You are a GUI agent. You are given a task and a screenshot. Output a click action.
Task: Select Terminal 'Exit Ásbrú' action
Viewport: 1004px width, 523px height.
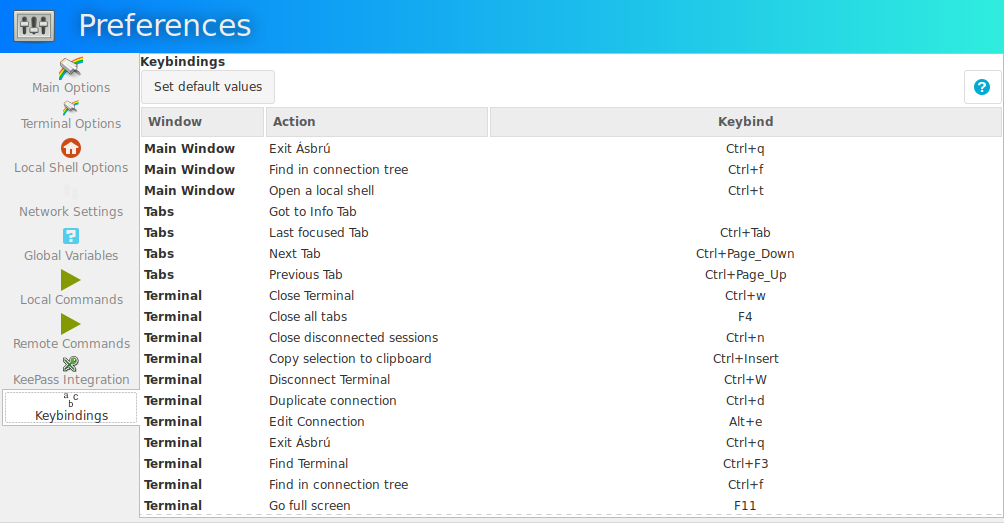pyautogui.click(x=300, y=442)
